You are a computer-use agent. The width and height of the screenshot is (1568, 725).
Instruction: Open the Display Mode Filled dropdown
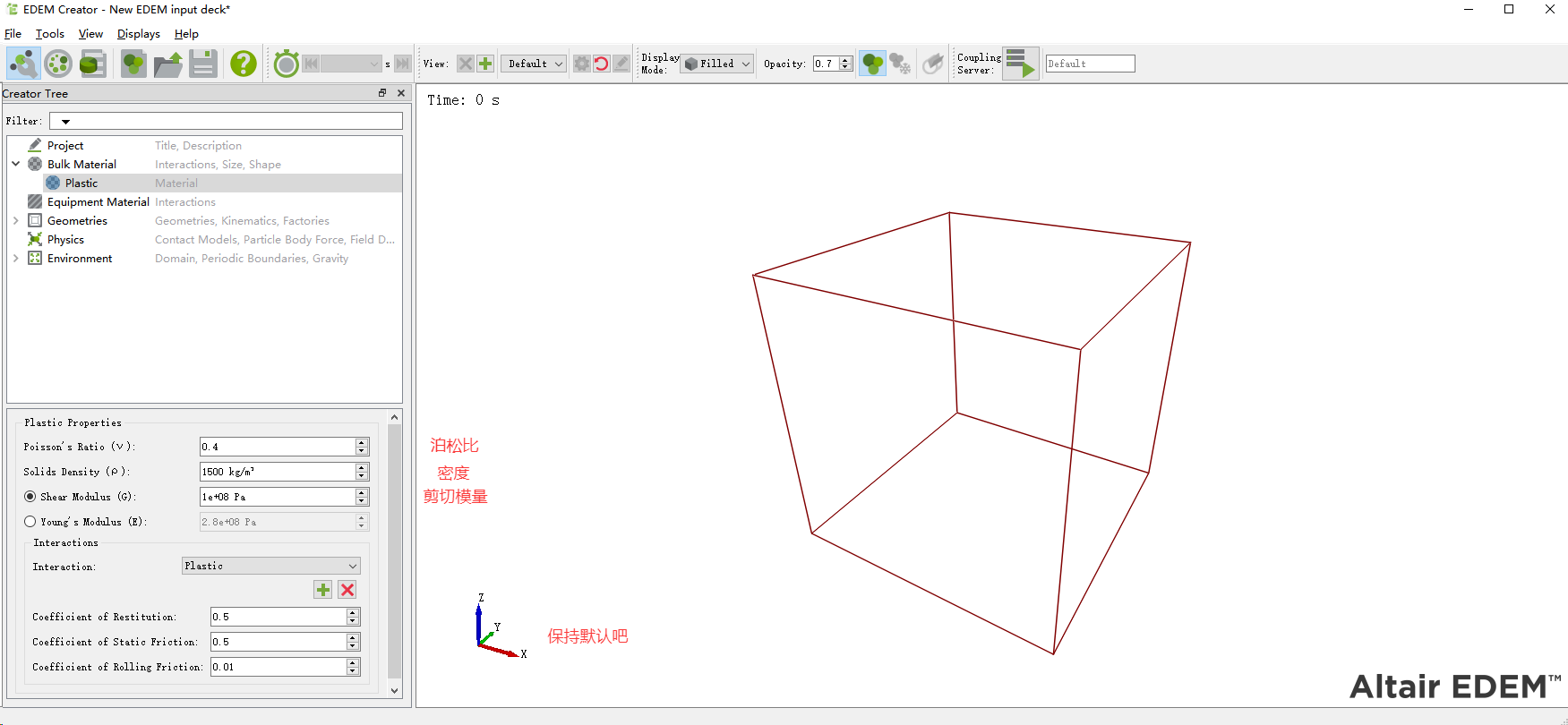(717, 64)
